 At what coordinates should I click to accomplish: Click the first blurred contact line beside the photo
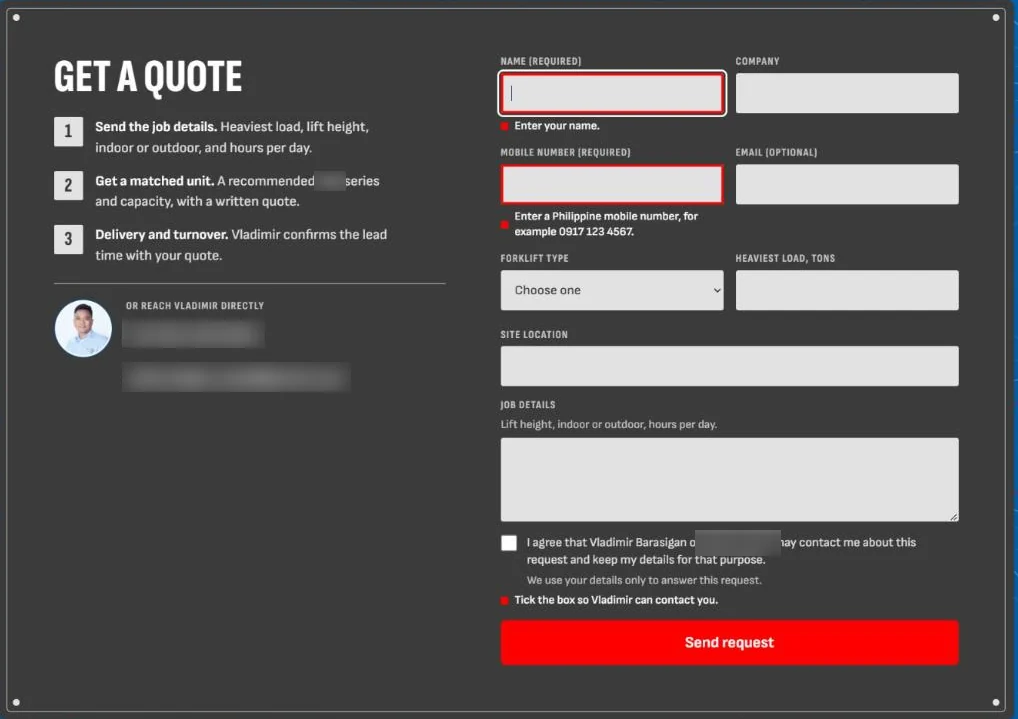pos(193,334)
